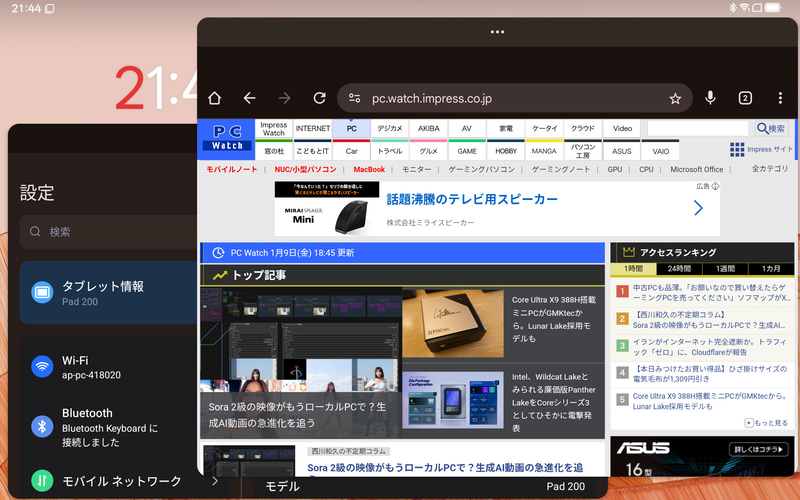
Task: Tap the search magnifier icon in Settings
Action: tap(35, 232)
